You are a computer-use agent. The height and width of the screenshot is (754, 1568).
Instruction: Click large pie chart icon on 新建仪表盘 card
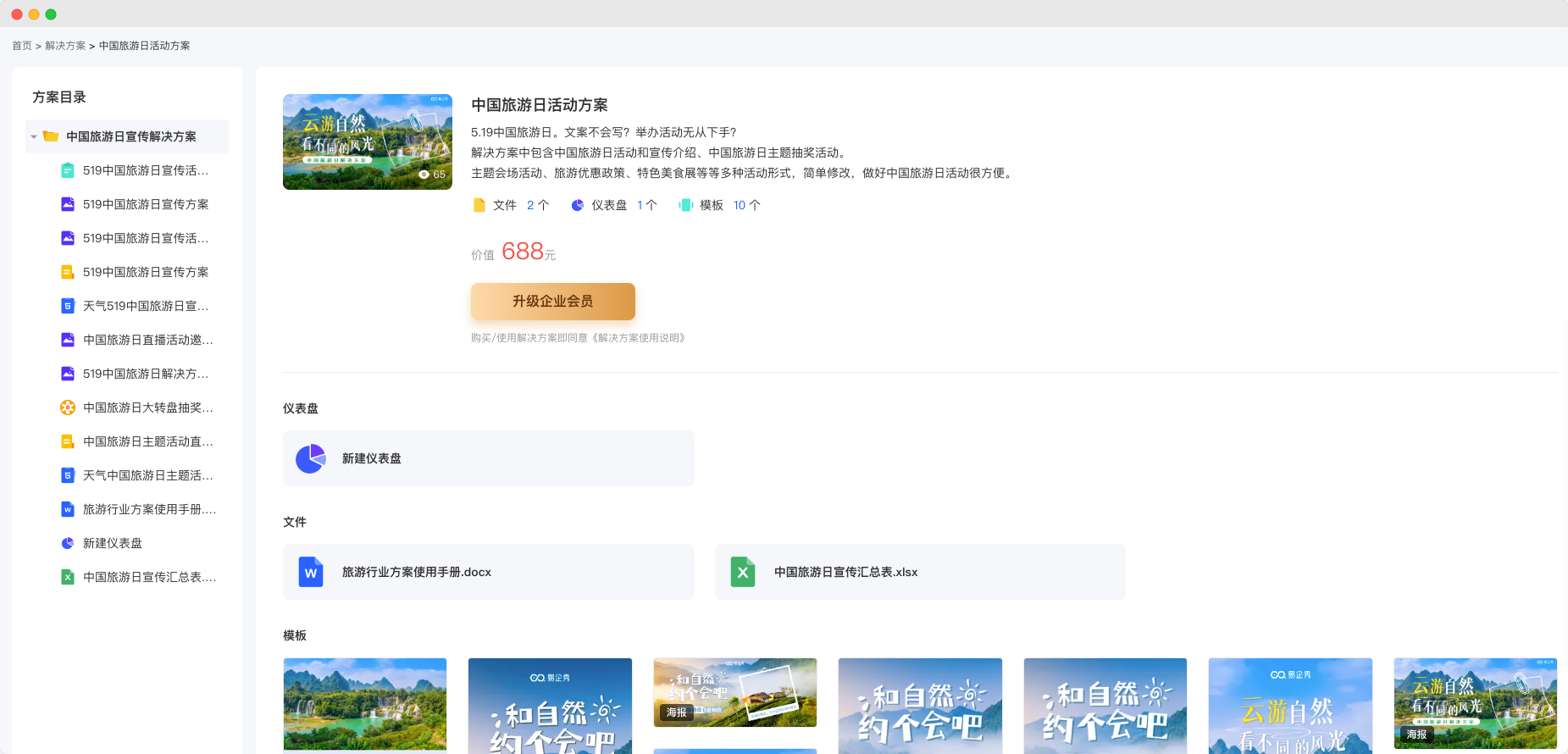311,458
